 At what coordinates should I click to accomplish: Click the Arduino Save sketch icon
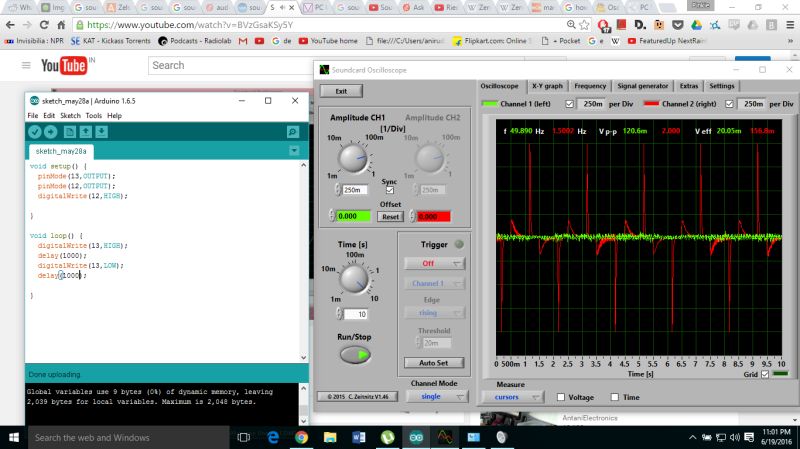[x=101, y=132]
